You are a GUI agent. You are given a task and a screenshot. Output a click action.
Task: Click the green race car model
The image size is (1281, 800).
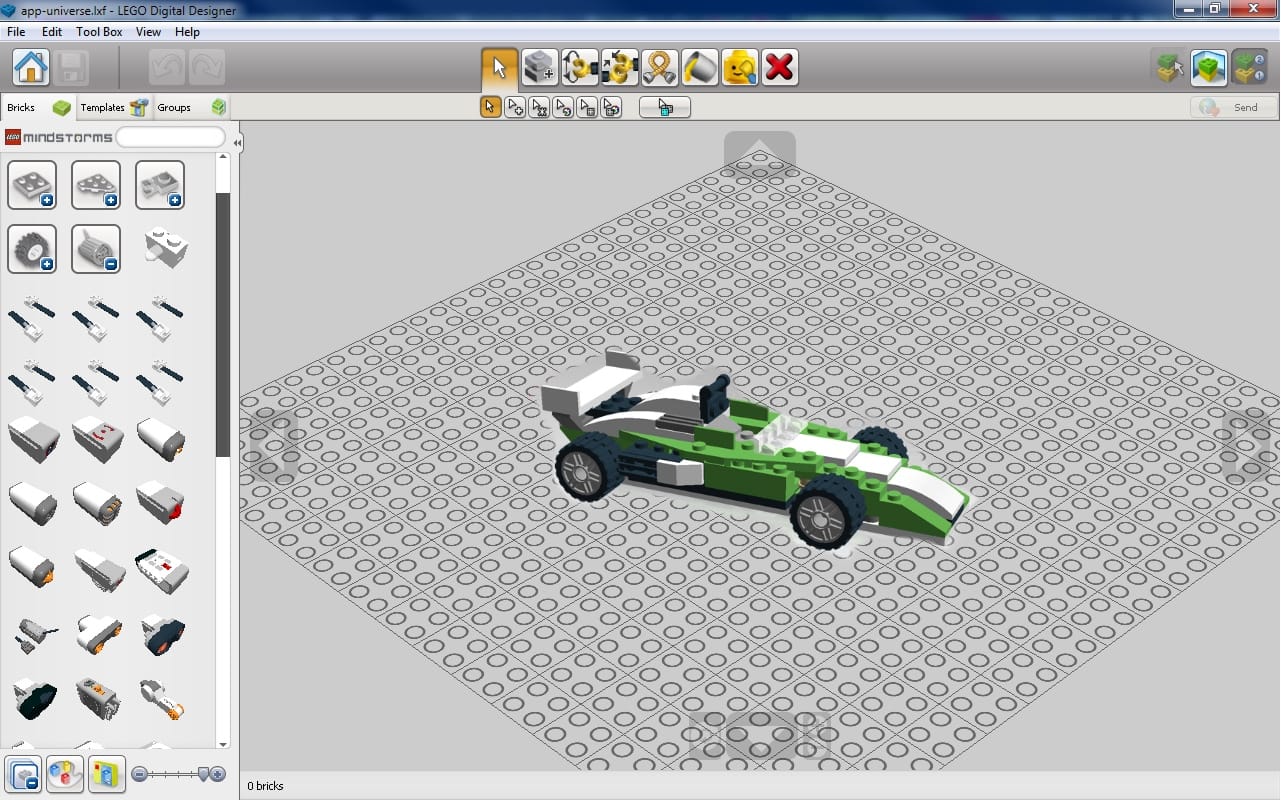click(756, 451)
